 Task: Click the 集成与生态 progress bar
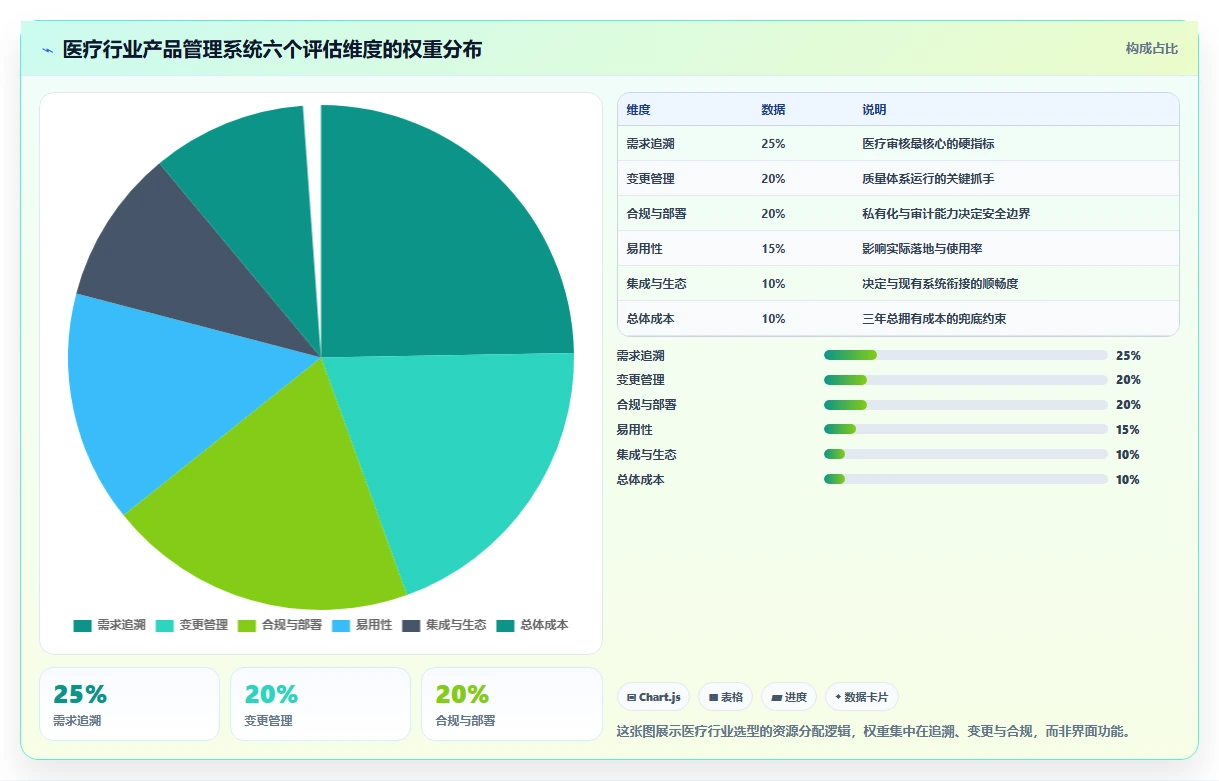coord(965,455)
